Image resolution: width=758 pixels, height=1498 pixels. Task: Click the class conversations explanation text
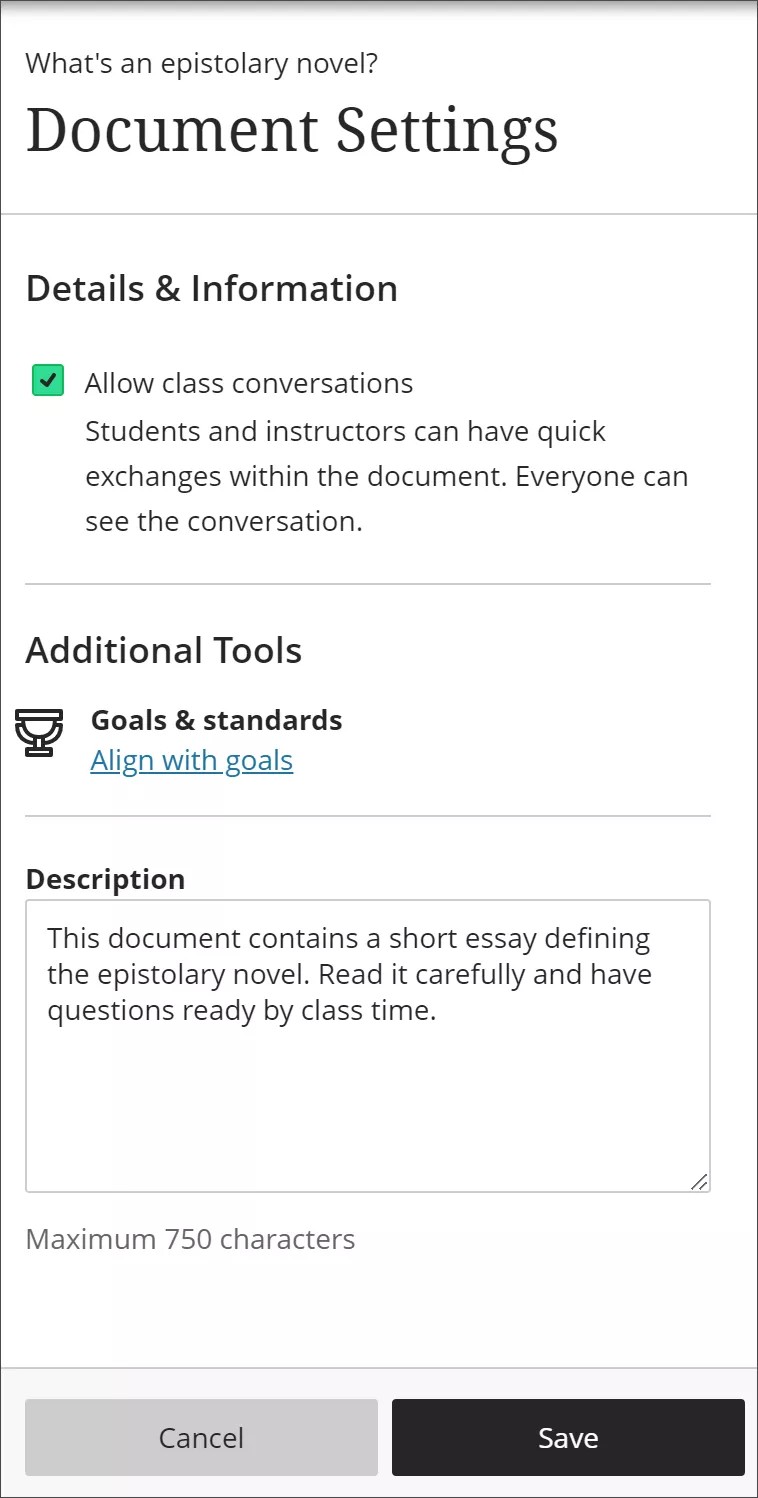point(387,475)
